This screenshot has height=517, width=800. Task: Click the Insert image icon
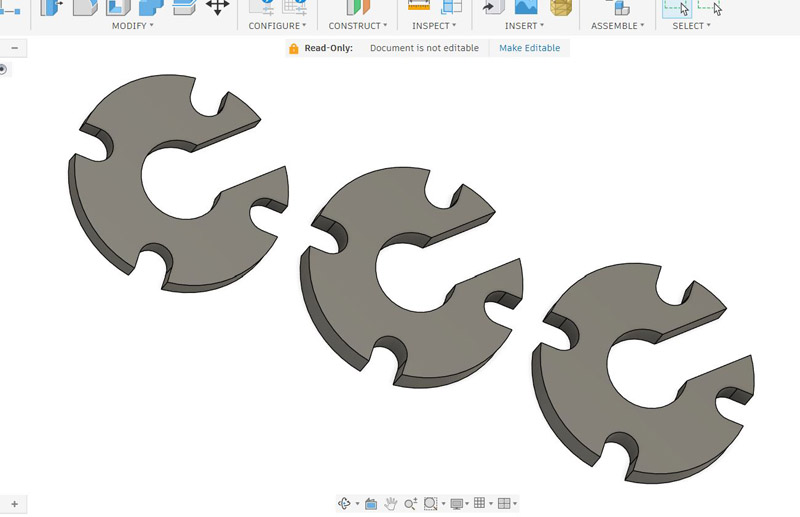[x=525, y=7]
